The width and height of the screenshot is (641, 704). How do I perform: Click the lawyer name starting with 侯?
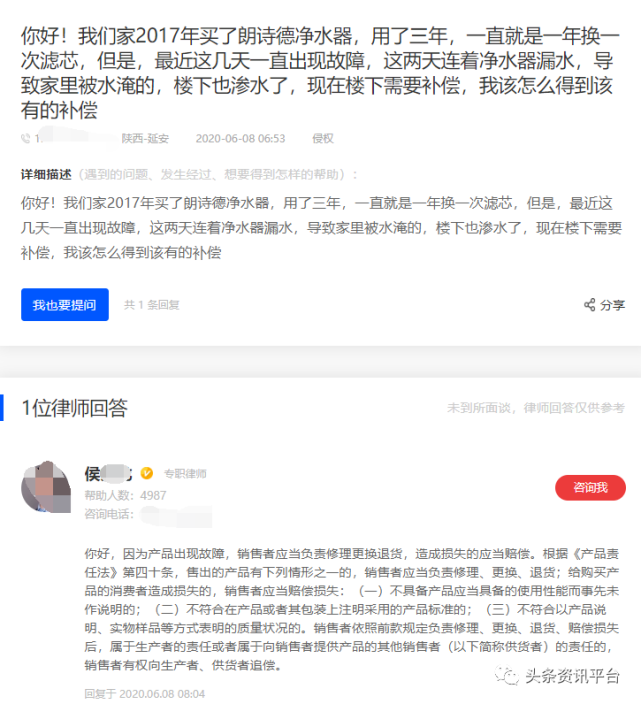point(108,474)
